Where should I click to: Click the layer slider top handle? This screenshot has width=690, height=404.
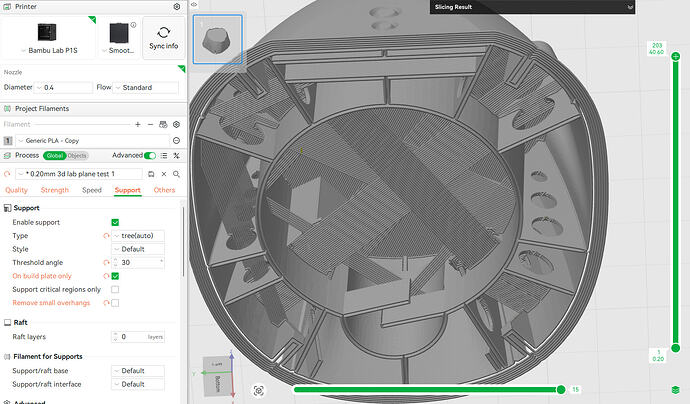point(675,56)
